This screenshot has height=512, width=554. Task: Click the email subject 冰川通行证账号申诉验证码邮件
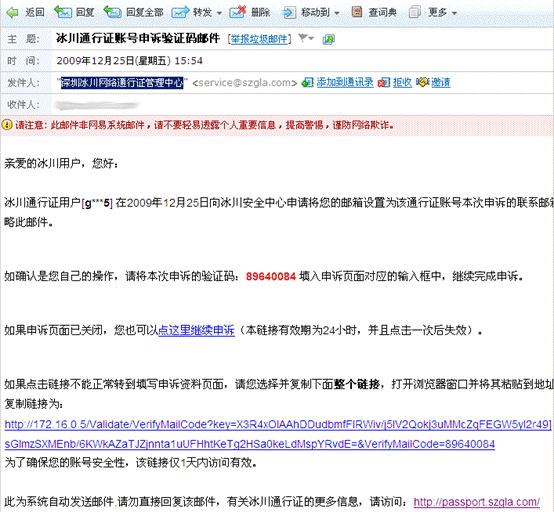pyautogui.click(x=138, y=38)
